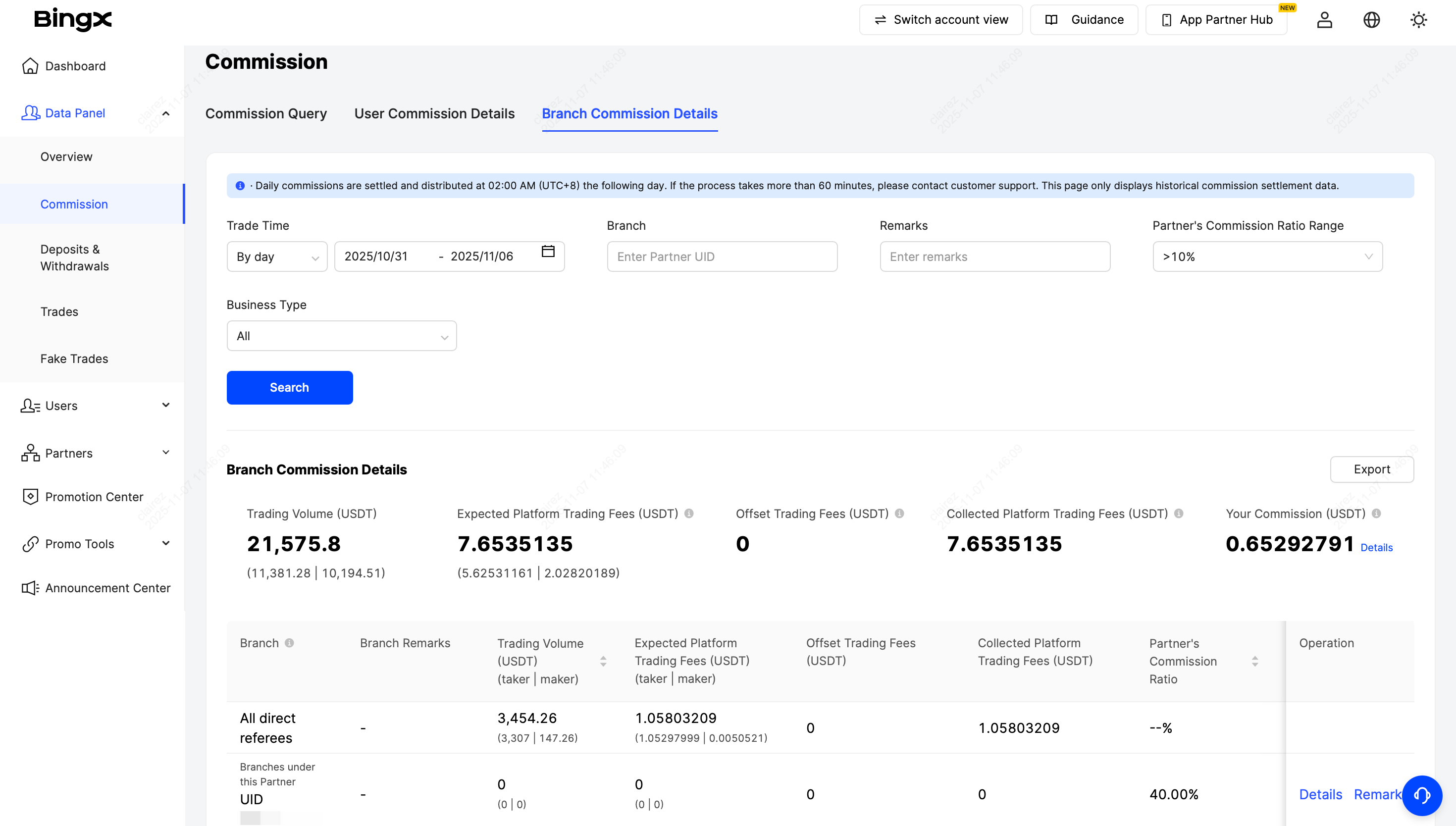Click info icon beside Offset Trading Fees
Viewport: 1456px width, 826px height.
[x=899, y=514]
